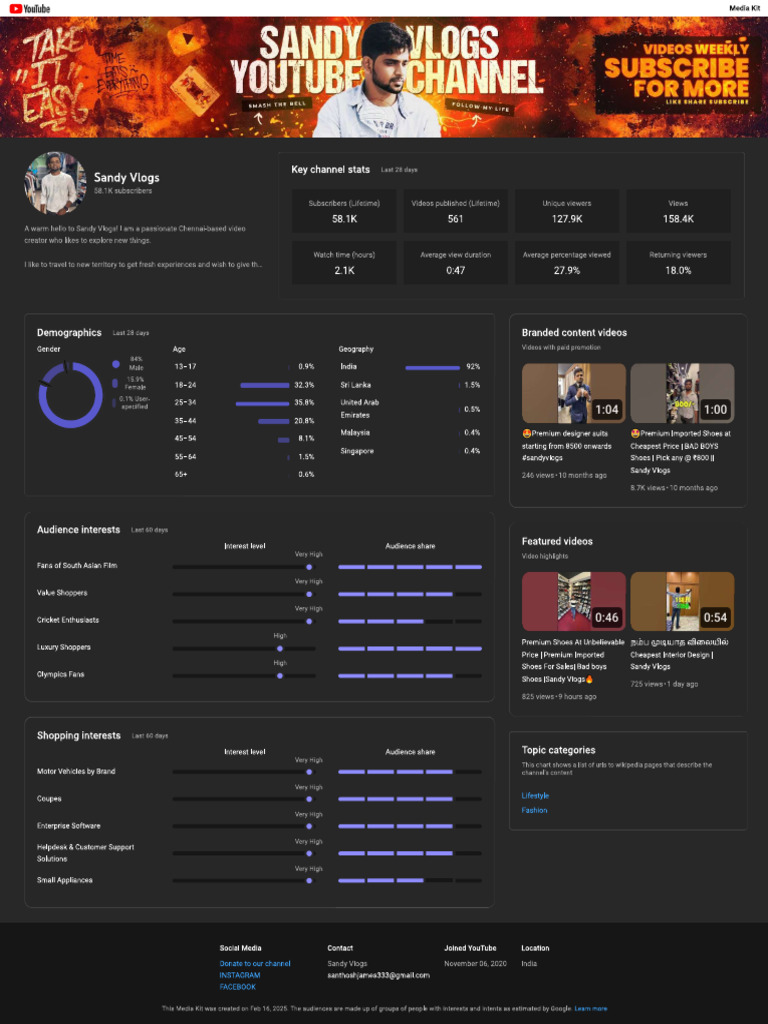The height and width of the screenshot is (1024, 768).
Task: Click the Olympics Fans interest level slider
Action: [244, 676]
